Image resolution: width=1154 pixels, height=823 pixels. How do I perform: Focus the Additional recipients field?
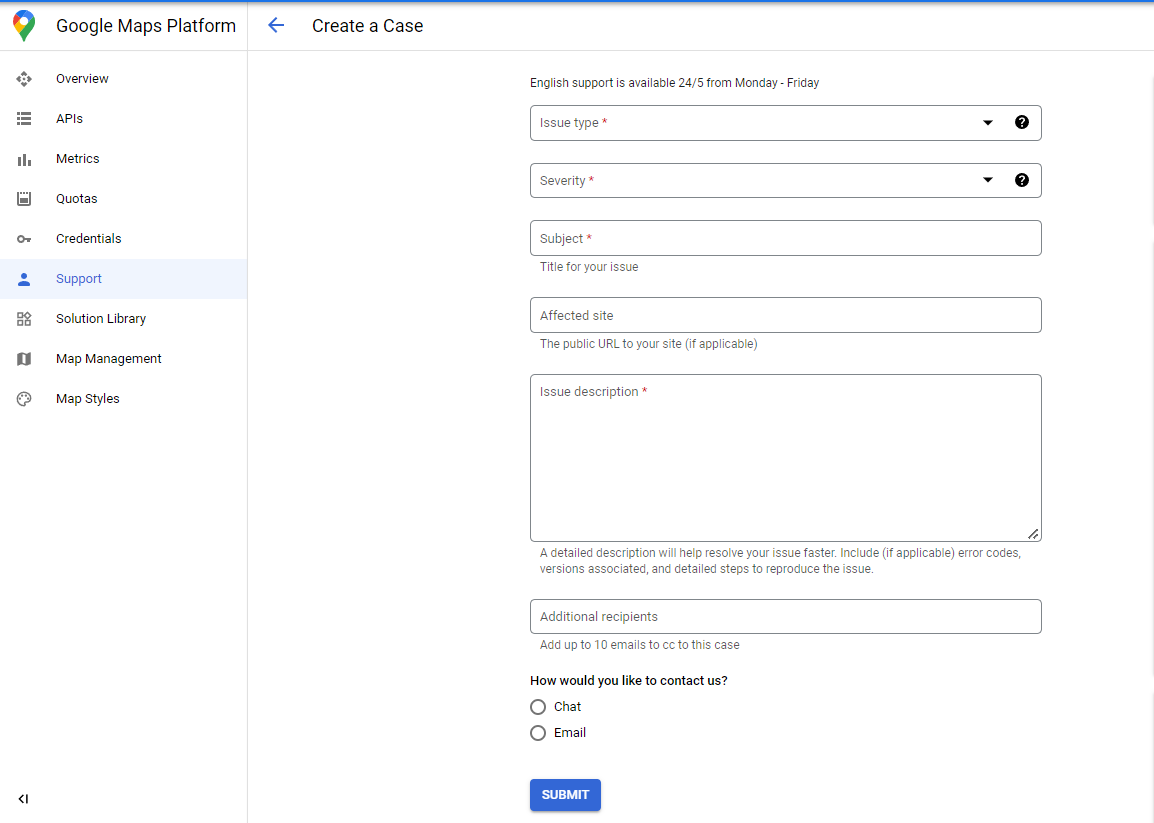point(785,616)
